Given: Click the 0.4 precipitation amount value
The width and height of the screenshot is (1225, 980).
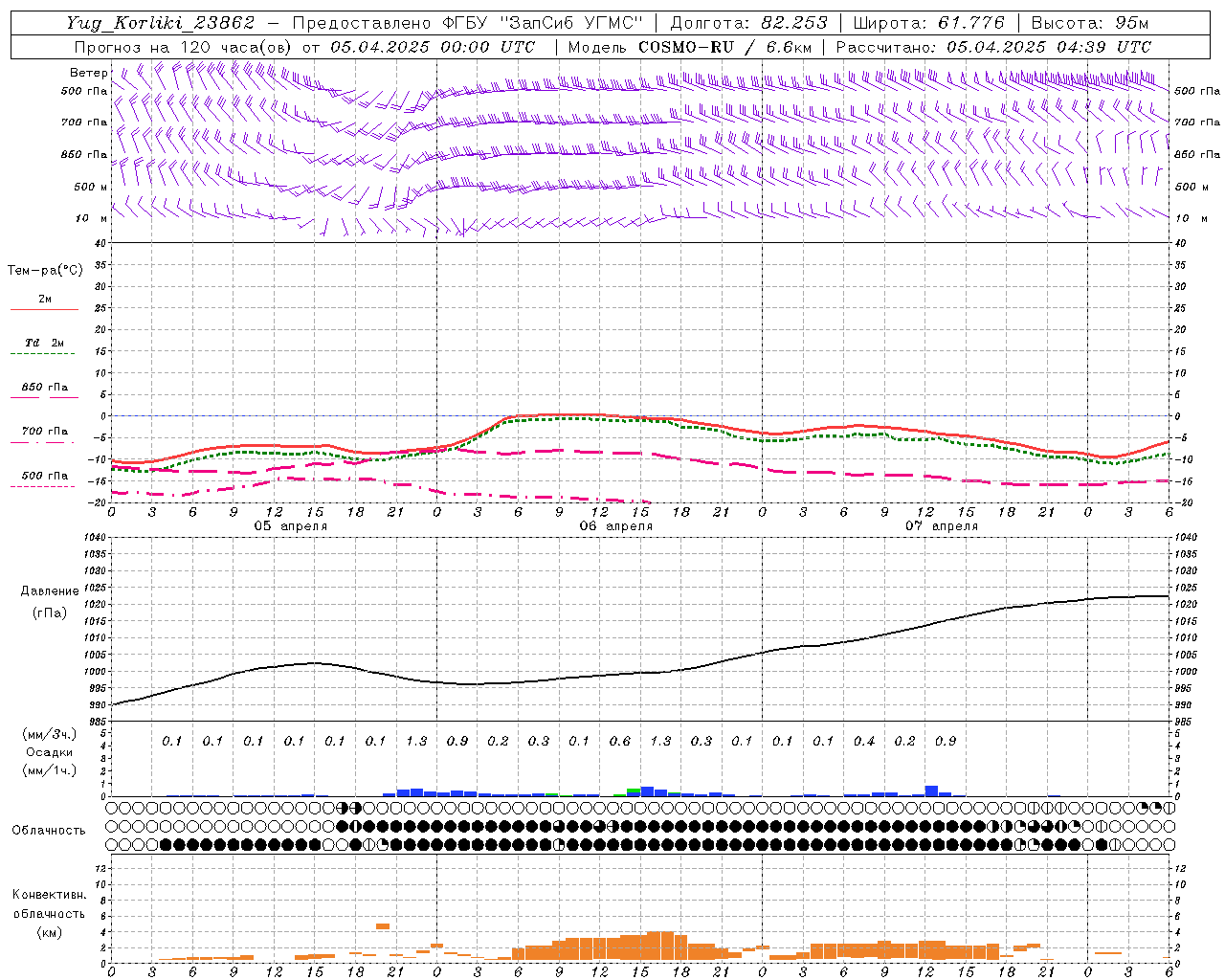Looking at the screenshot, I should 863,741.
